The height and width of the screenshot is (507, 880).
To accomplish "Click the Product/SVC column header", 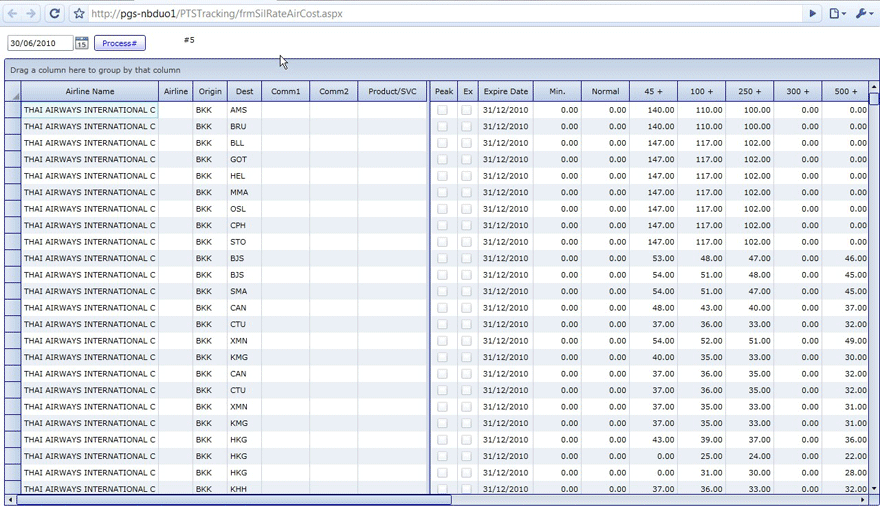I will 392,91.
